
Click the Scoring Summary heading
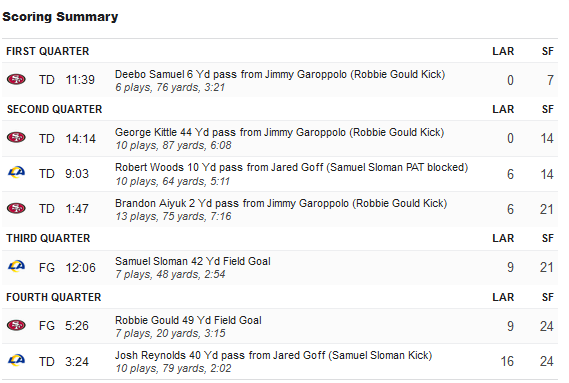click(60, 17)
